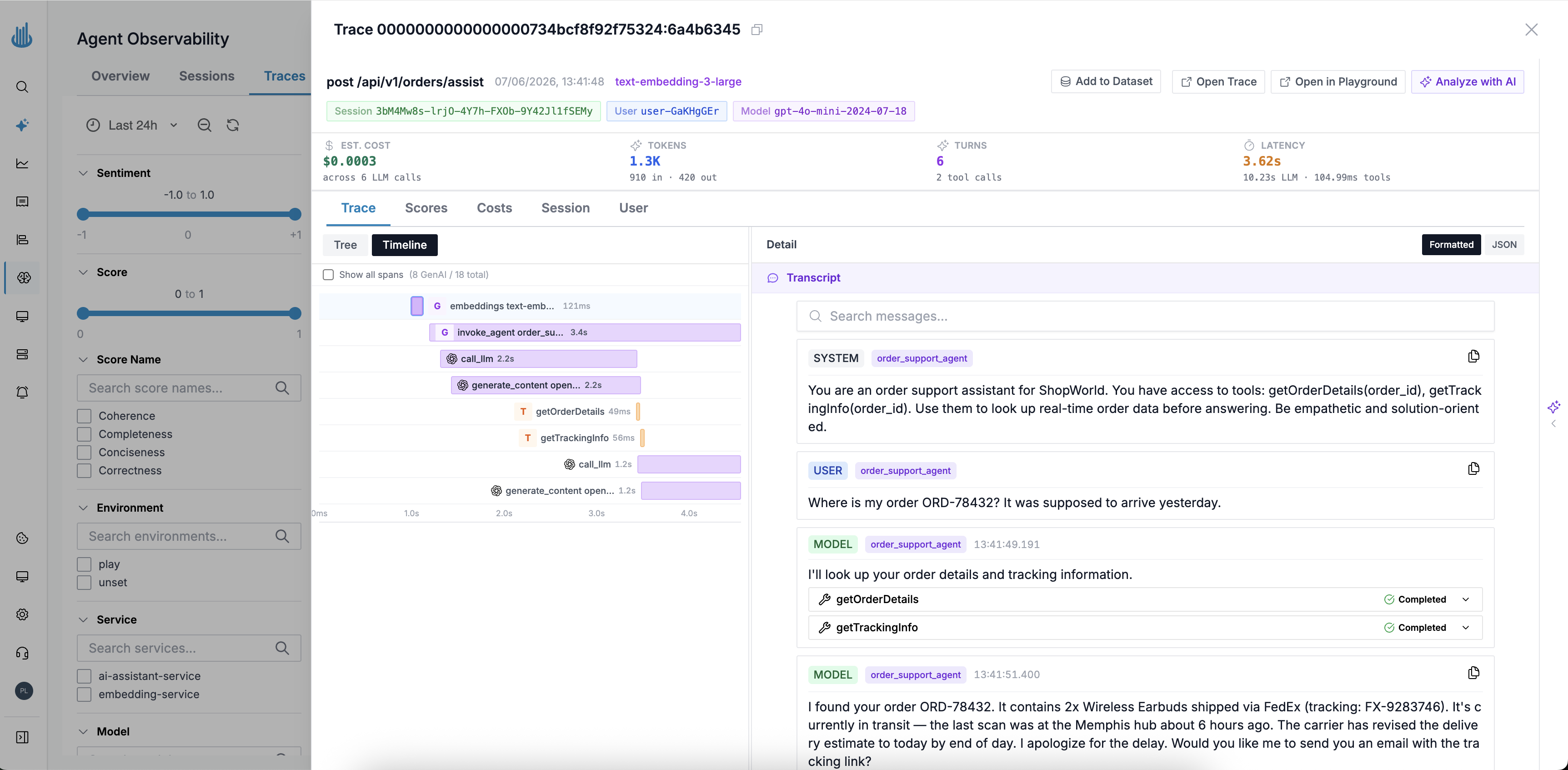
Task: Open the line chart icon in sidebar
Action: [23, 163]
